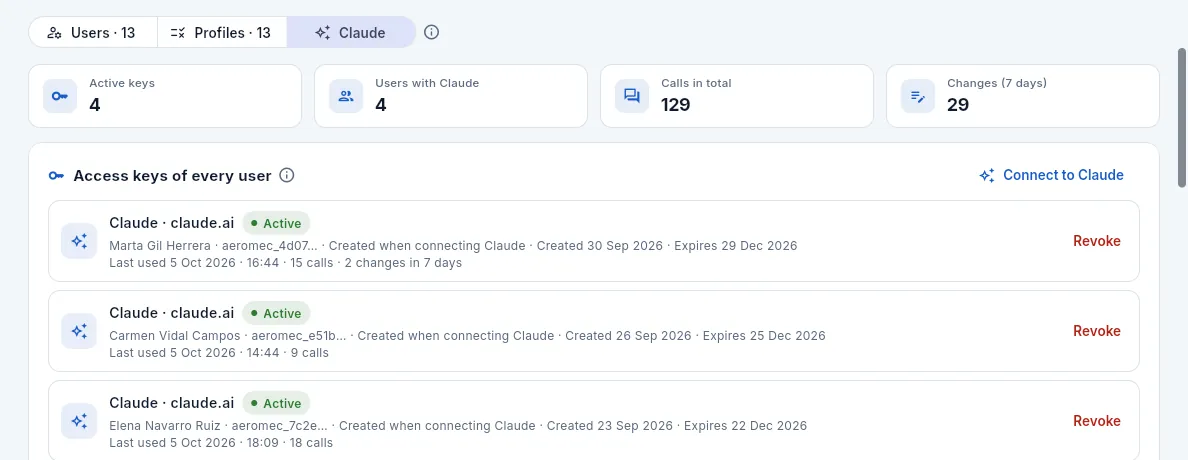Viewport: 1188px width, 460px height.
Task: Click the Active keys count of 4
Action: tap(95, 105)
